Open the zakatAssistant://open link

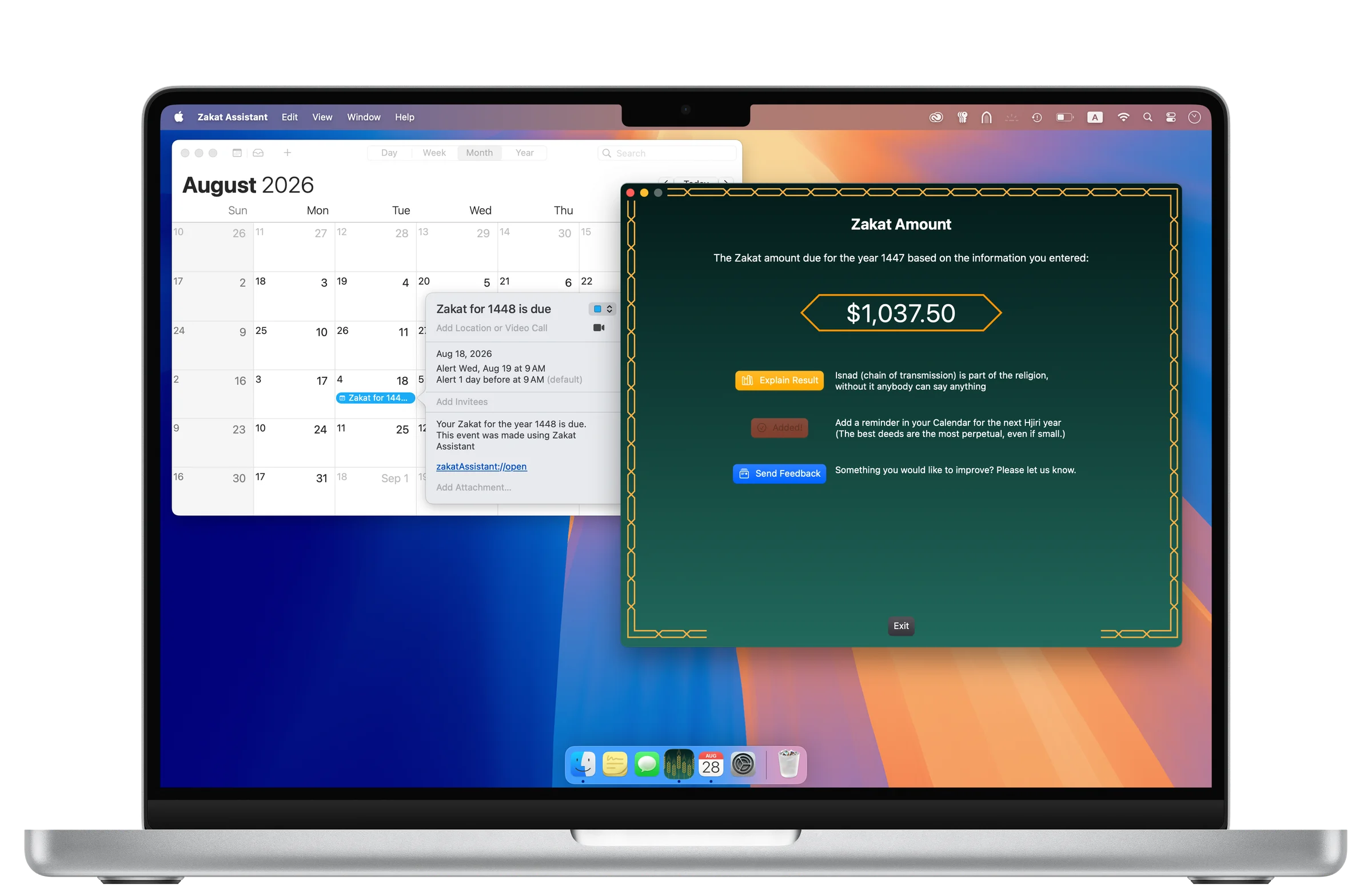(x=481, y=467)
